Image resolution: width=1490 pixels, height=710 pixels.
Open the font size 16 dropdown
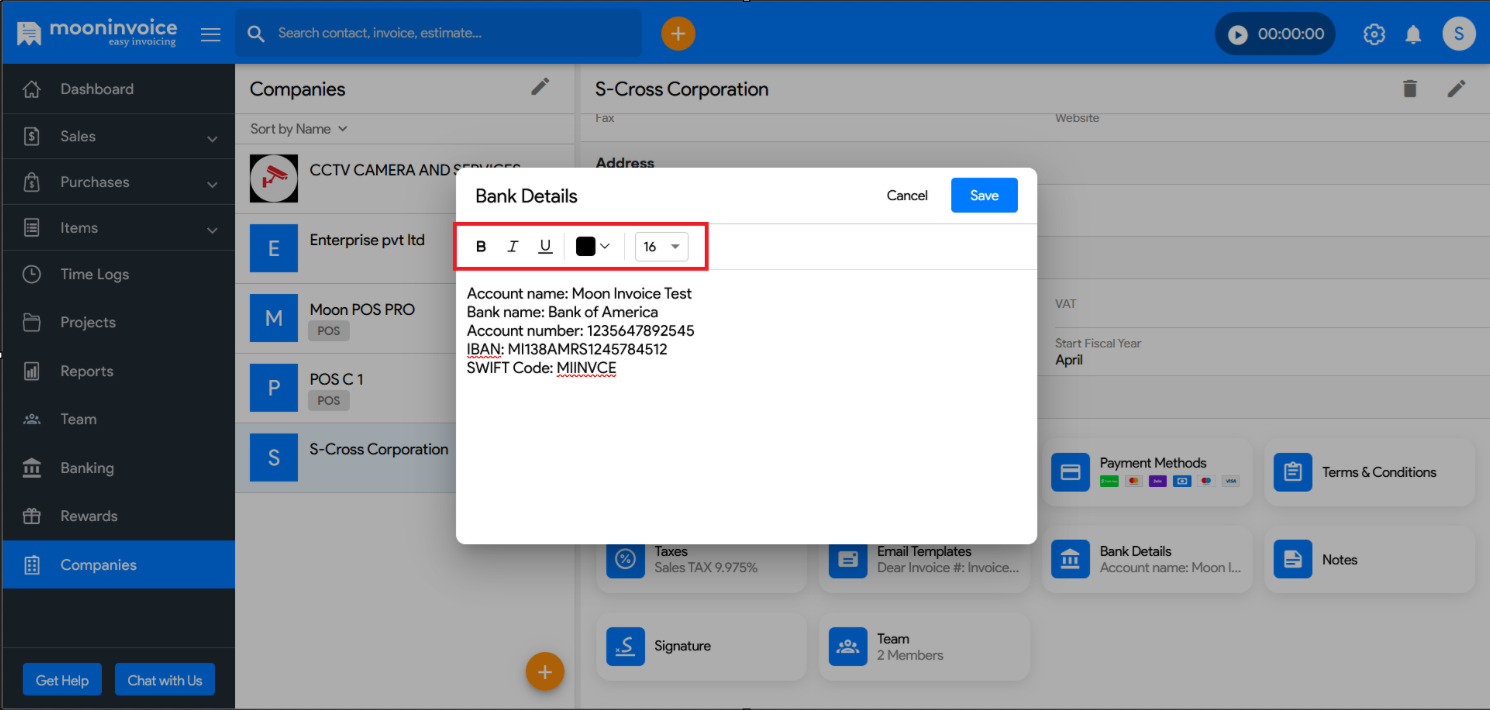coord(662,247)
